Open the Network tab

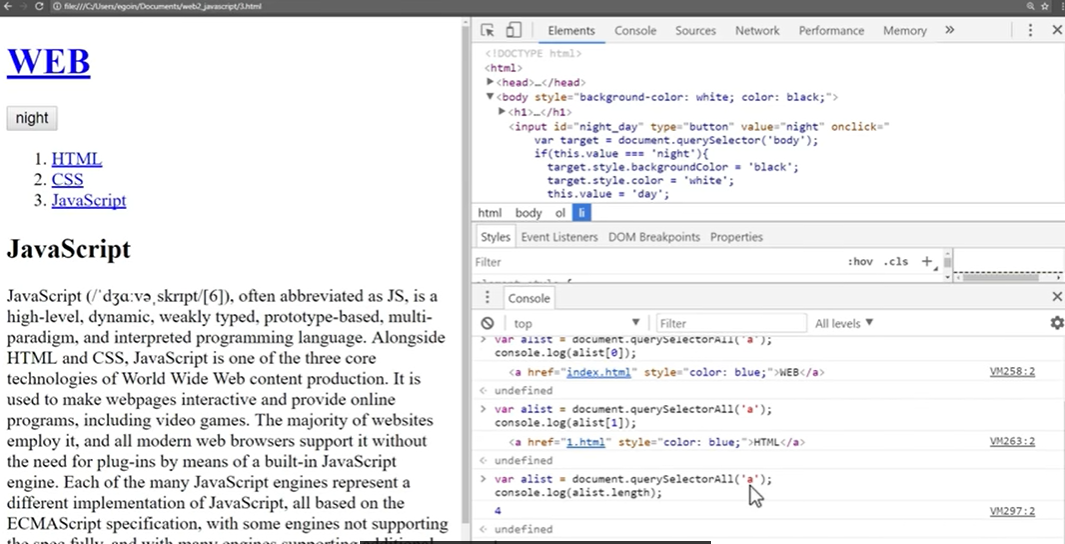click(757, 31)
